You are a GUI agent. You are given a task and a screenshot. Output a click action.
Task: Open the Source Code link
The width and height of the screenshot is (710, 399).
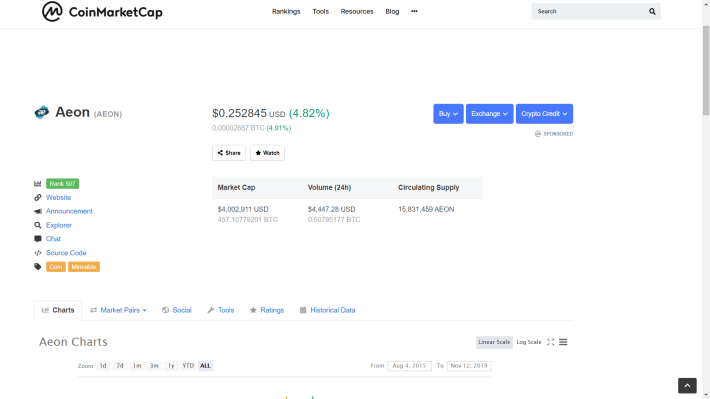pos(66,253)
